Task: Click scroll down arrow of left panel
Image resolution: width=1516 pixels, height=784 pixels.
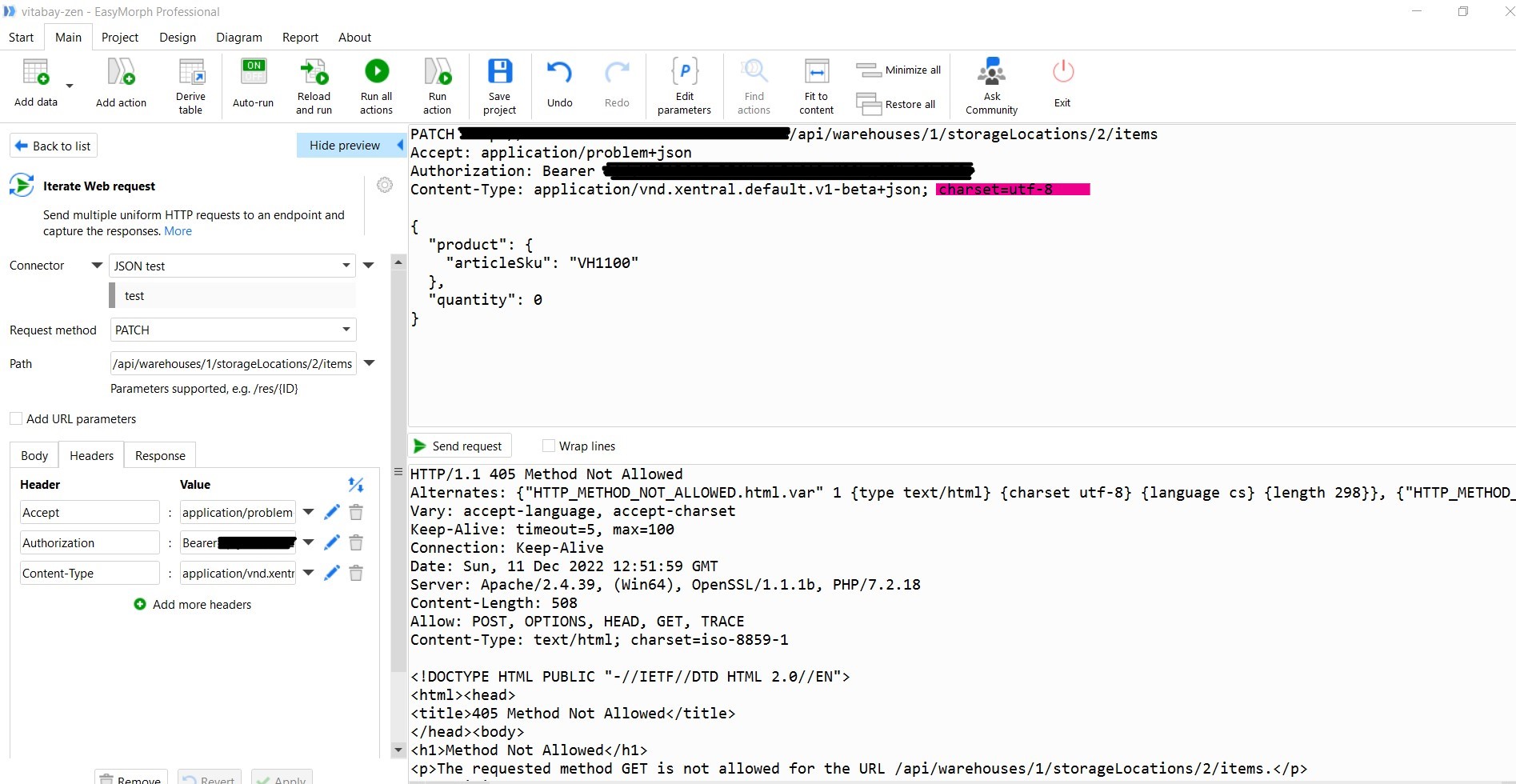Action: [x=398, y=750]
